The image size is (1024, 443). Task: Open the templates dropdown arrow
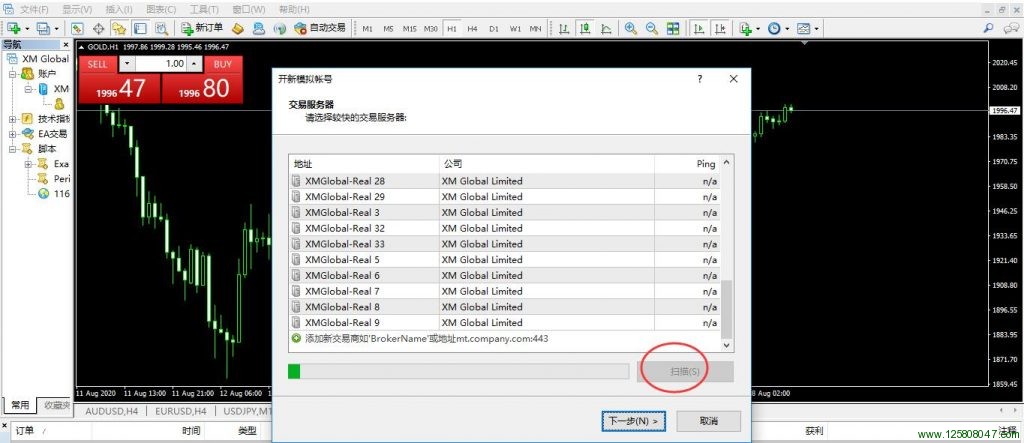[x=816, y=29]
